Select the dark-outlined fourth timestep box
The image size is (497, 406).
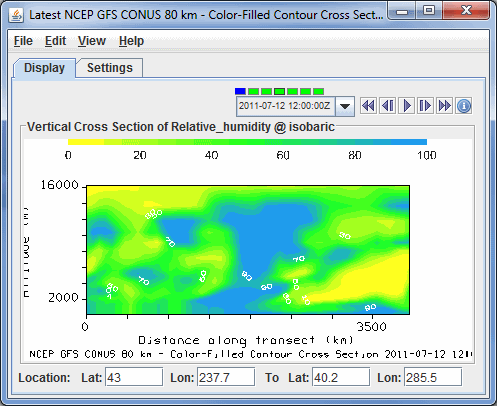click(x=279, y=91)
